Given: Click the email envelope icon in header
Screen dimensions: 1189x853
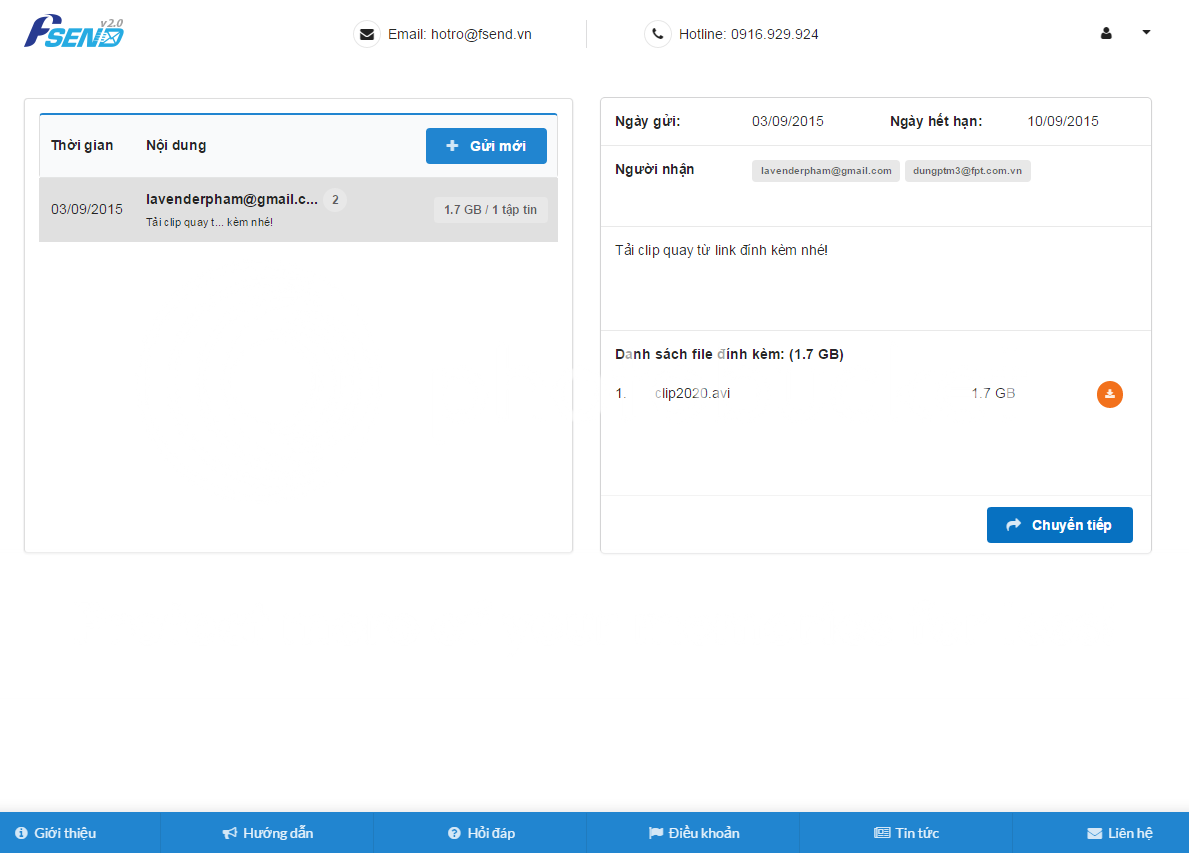Looking at the screenshot, I should pyautogui.click(x=367, y=34).
